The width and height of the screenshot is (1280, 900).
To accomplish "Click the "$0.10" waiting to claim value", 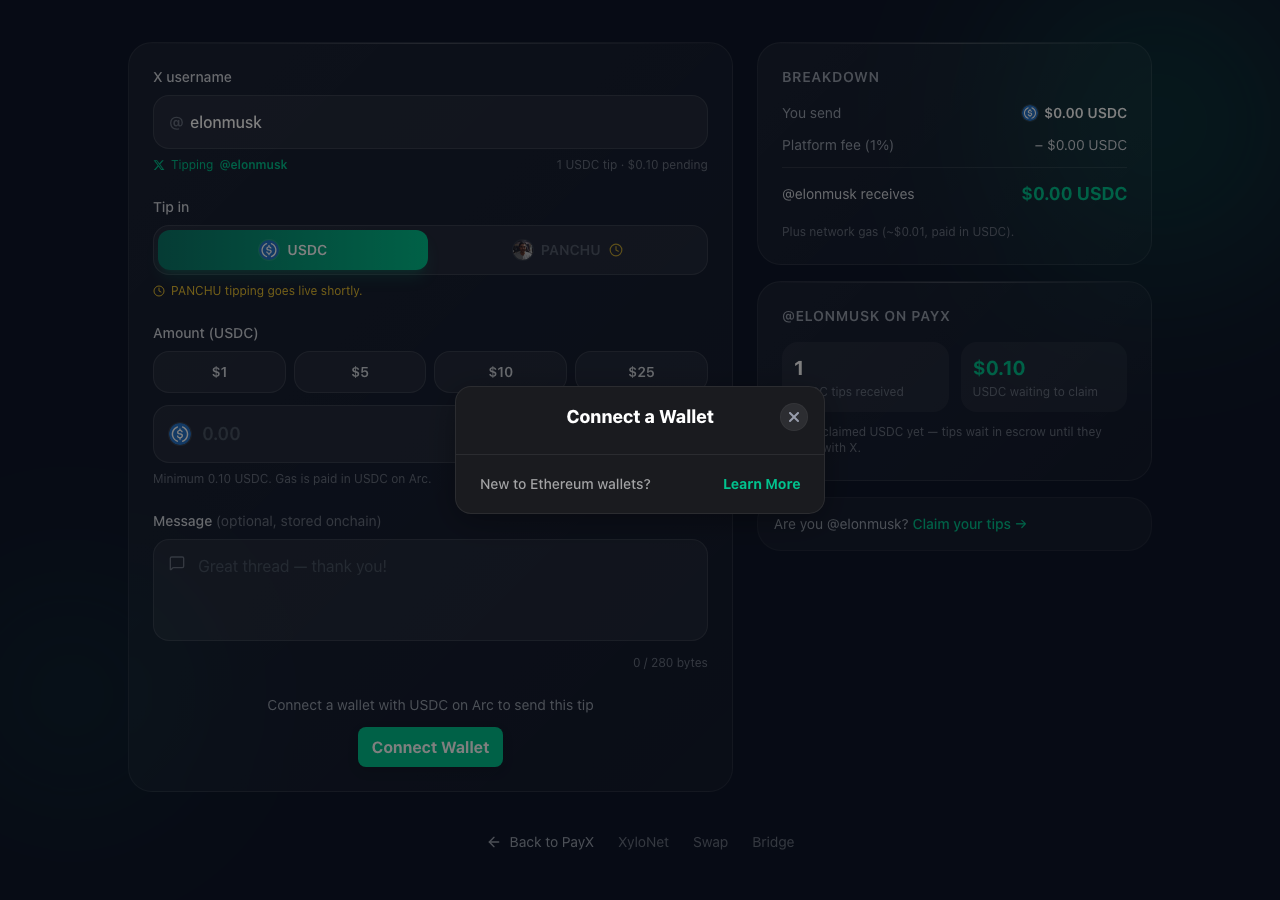I will tap(999, 368).
